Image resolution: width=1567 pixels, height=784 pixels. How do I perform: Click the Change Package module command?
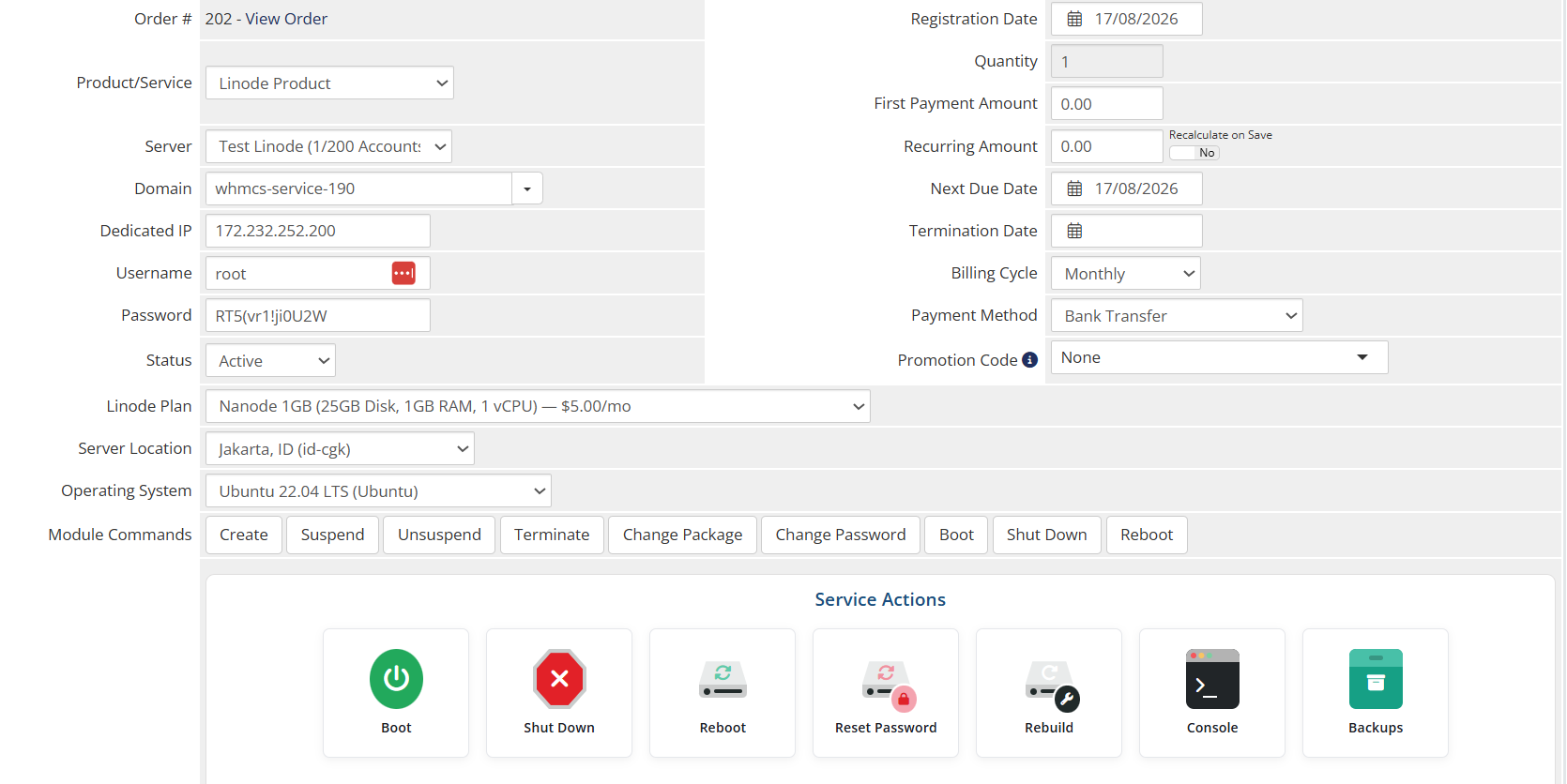pos(682,535)
